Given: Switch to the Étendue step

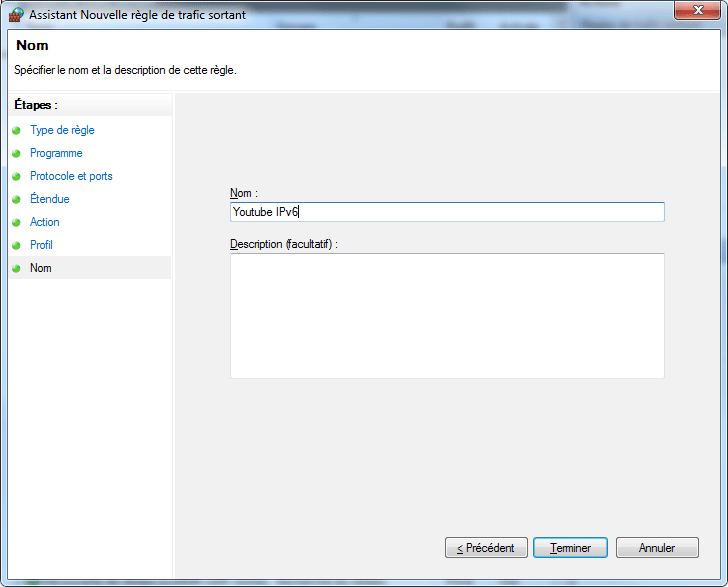Looking at the screenshot, I should (x=50, y=199).
